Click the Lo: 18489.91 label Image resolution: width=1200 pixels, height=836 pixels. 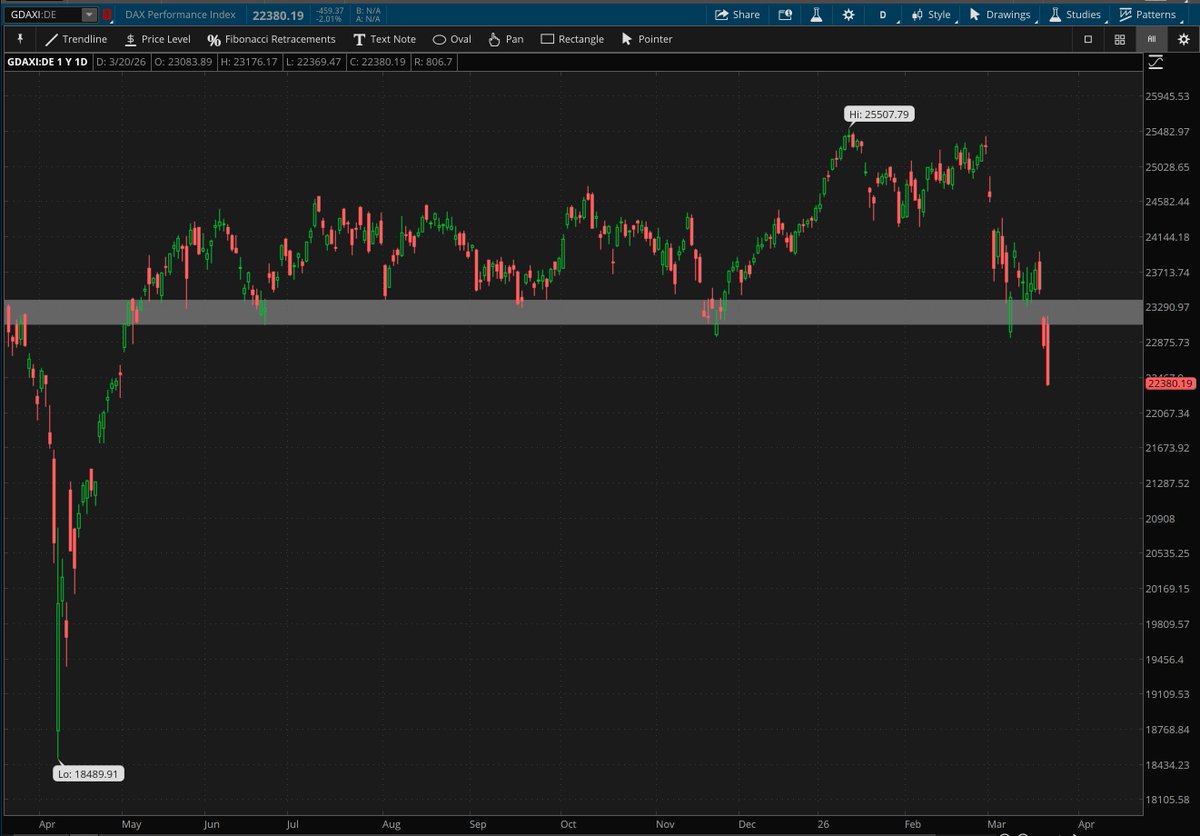(x=90, y=773)
